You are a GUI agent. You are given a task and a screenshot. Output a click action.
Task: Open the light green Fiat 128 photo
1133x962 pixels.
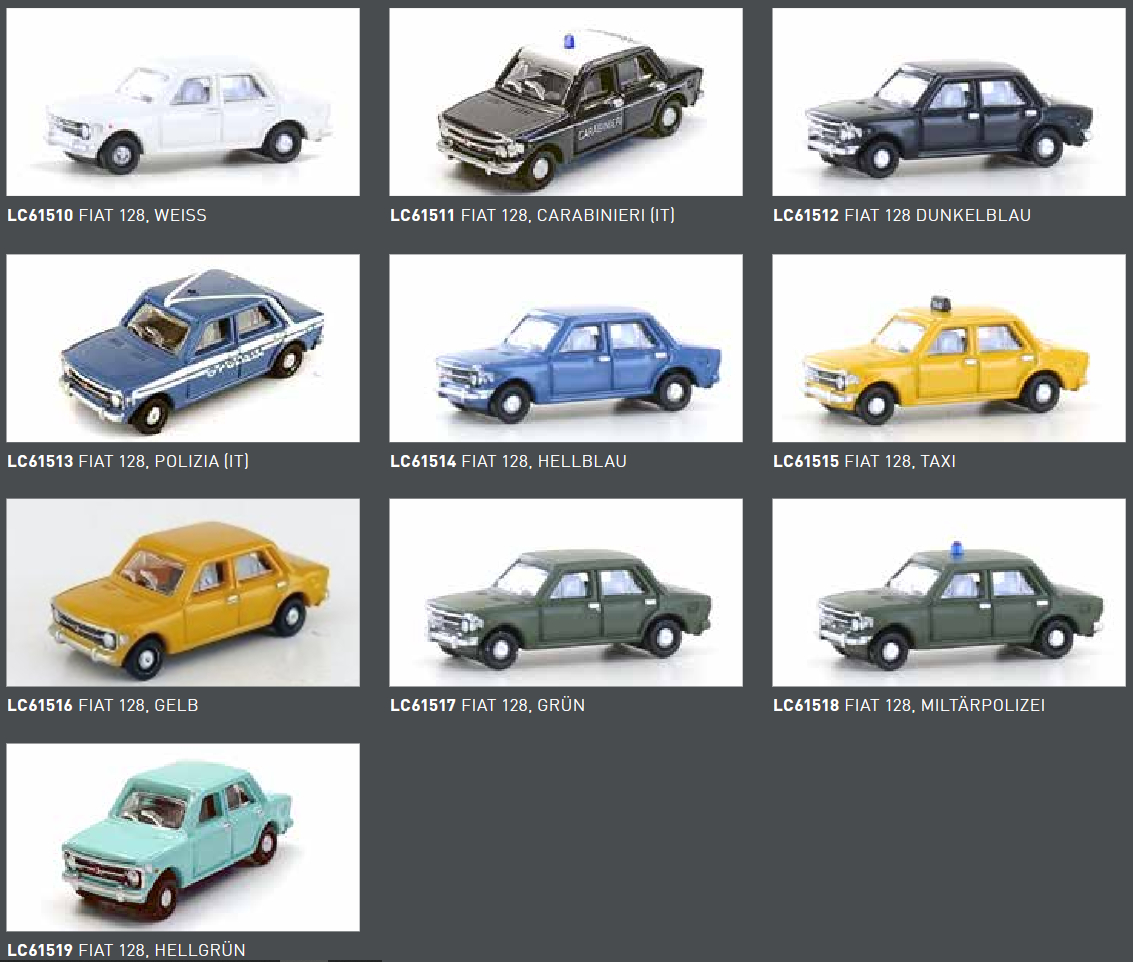183,837
